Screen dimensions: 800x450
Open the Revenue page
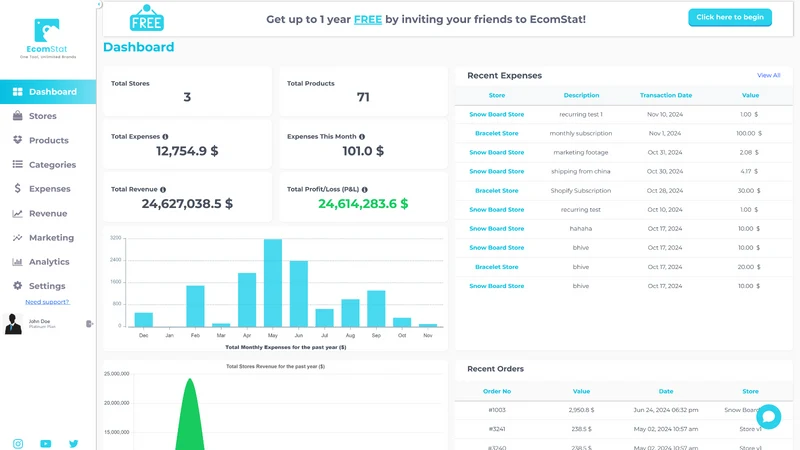48,213
